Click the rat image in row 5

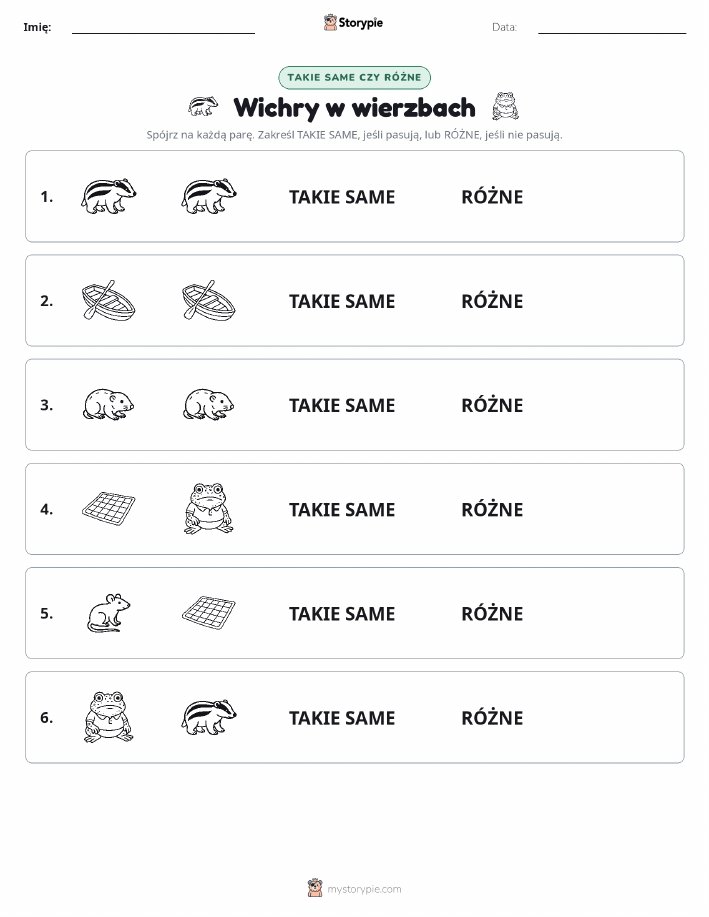(x=108, y=612)
